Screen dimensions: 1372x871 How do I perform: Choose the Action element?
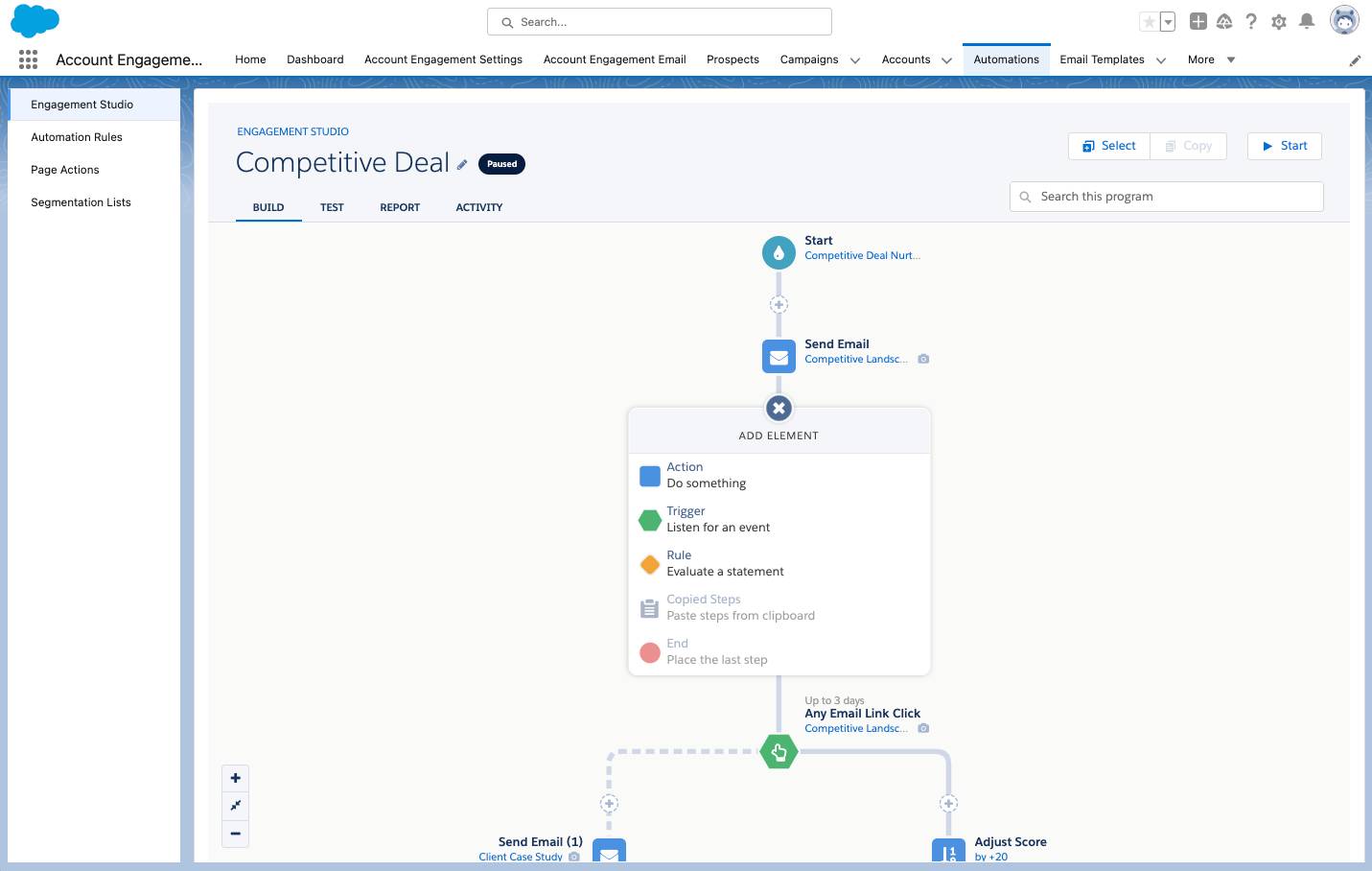click(x=779, y=475)
